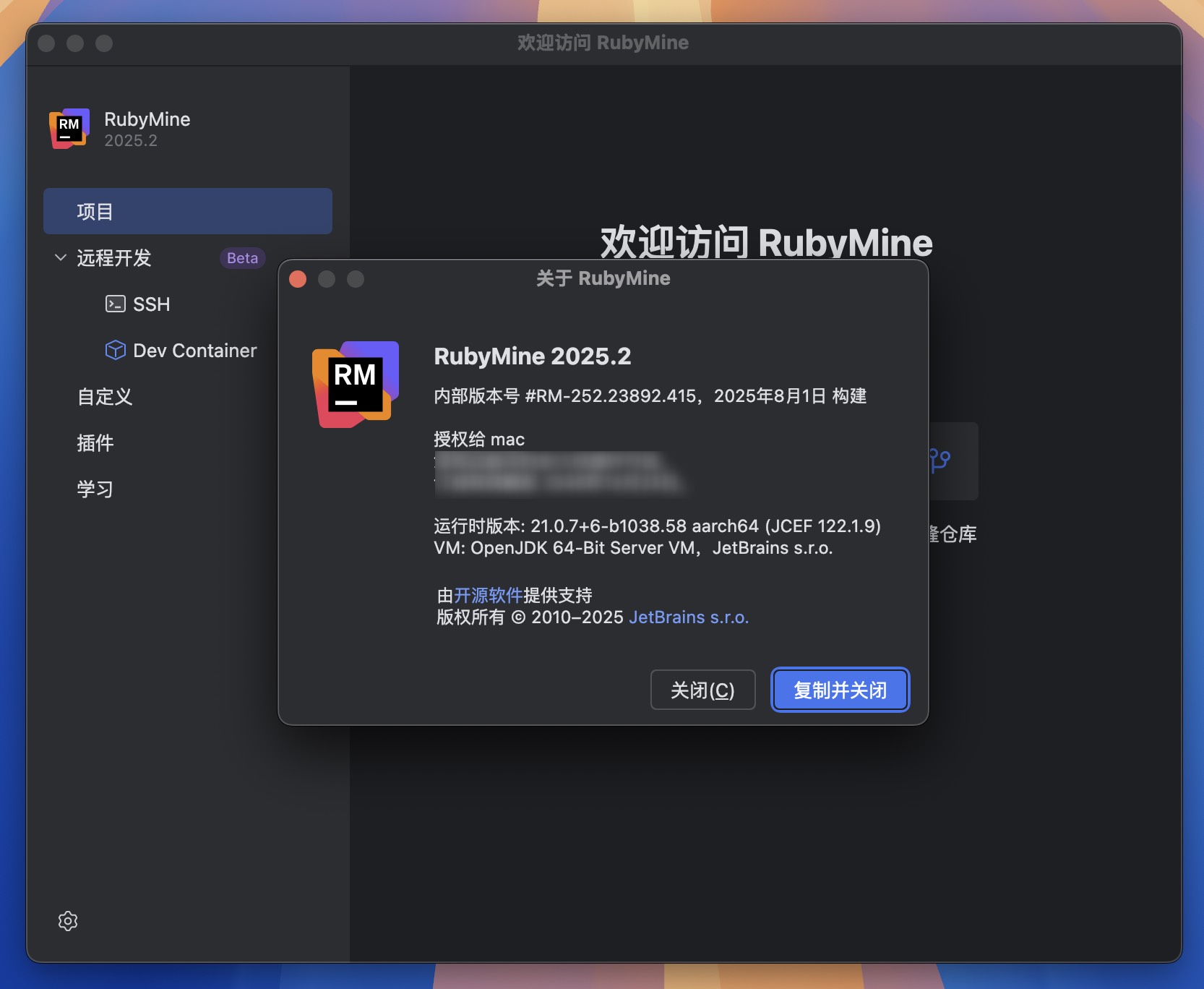The image size is (1204, 989).
Task: Click the 授权给 mac text
Action: point(479,439)
